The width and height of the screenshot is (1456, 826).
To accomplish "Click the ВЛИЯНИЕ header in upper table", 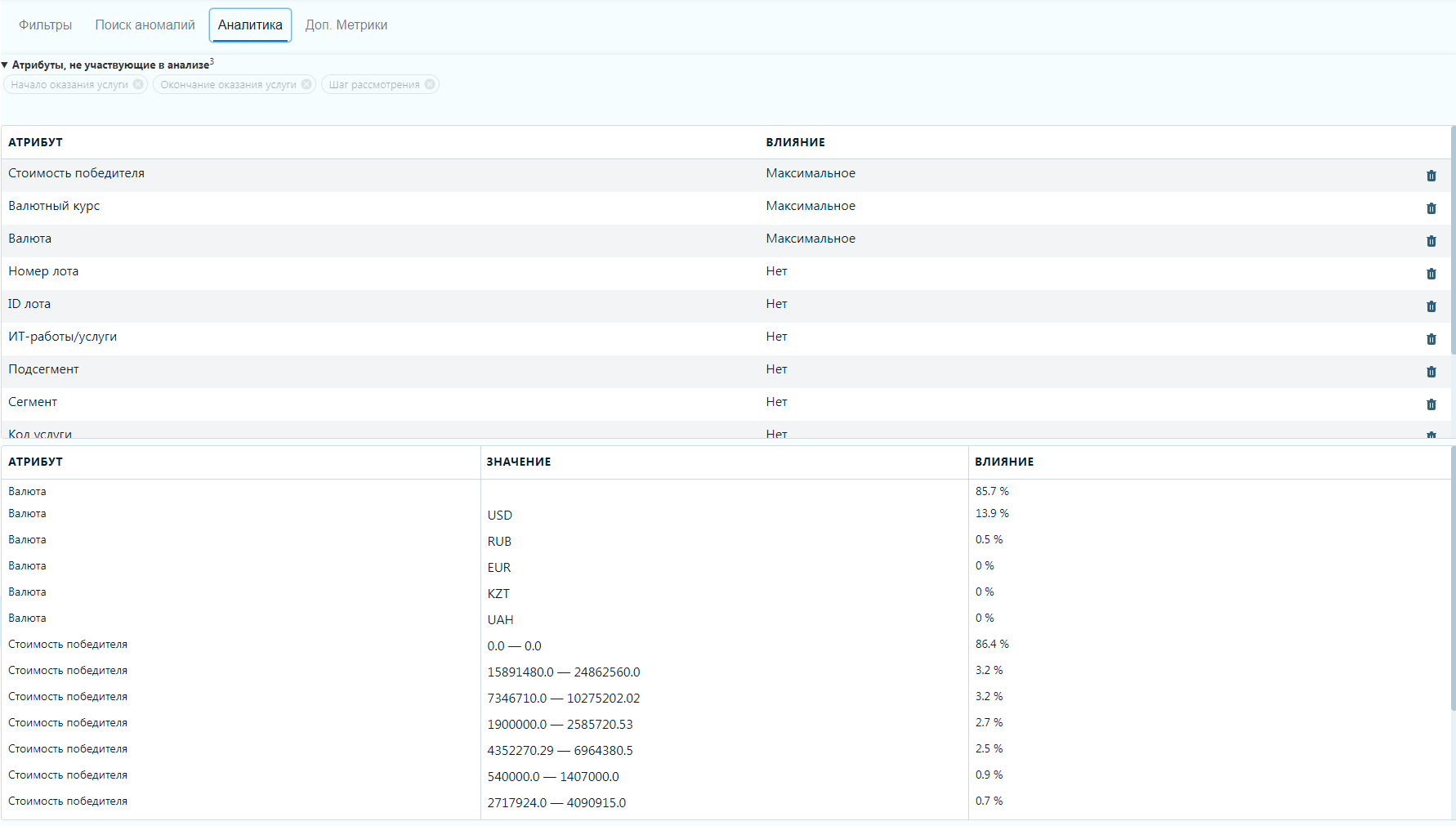I will (x=795, y=142).
